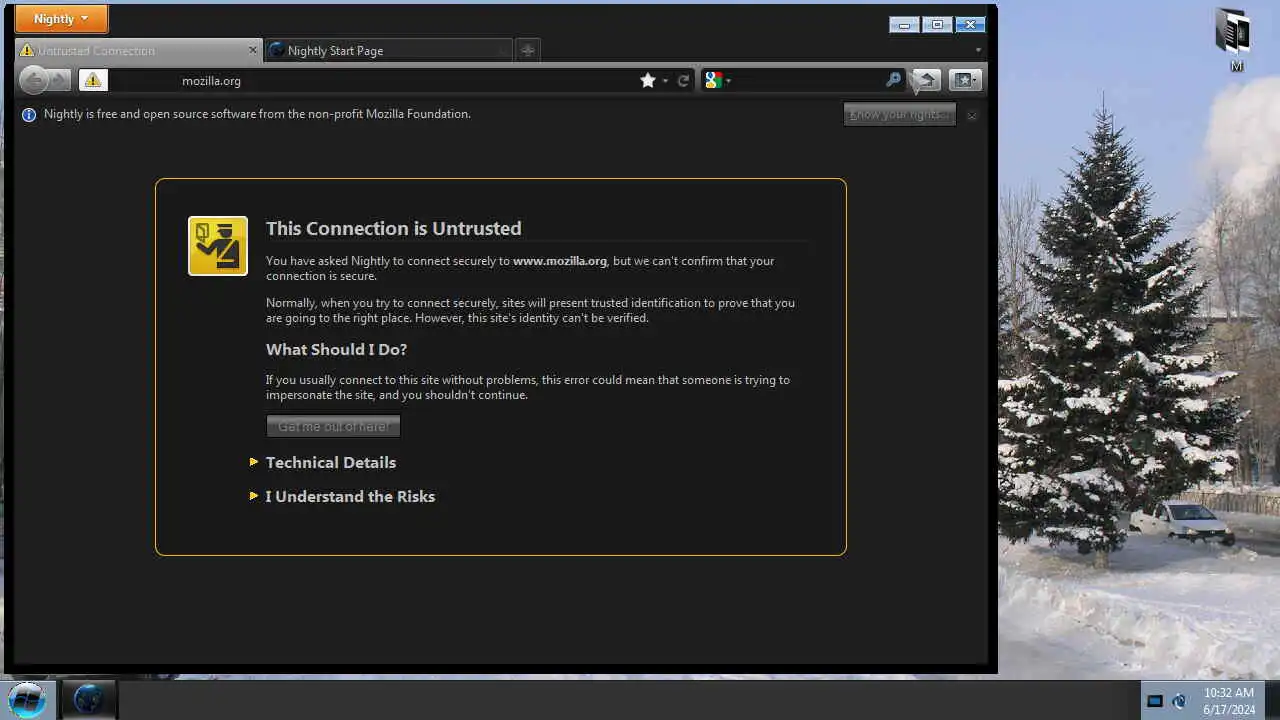Open a new tab with the plus button

tap(528, 50)
